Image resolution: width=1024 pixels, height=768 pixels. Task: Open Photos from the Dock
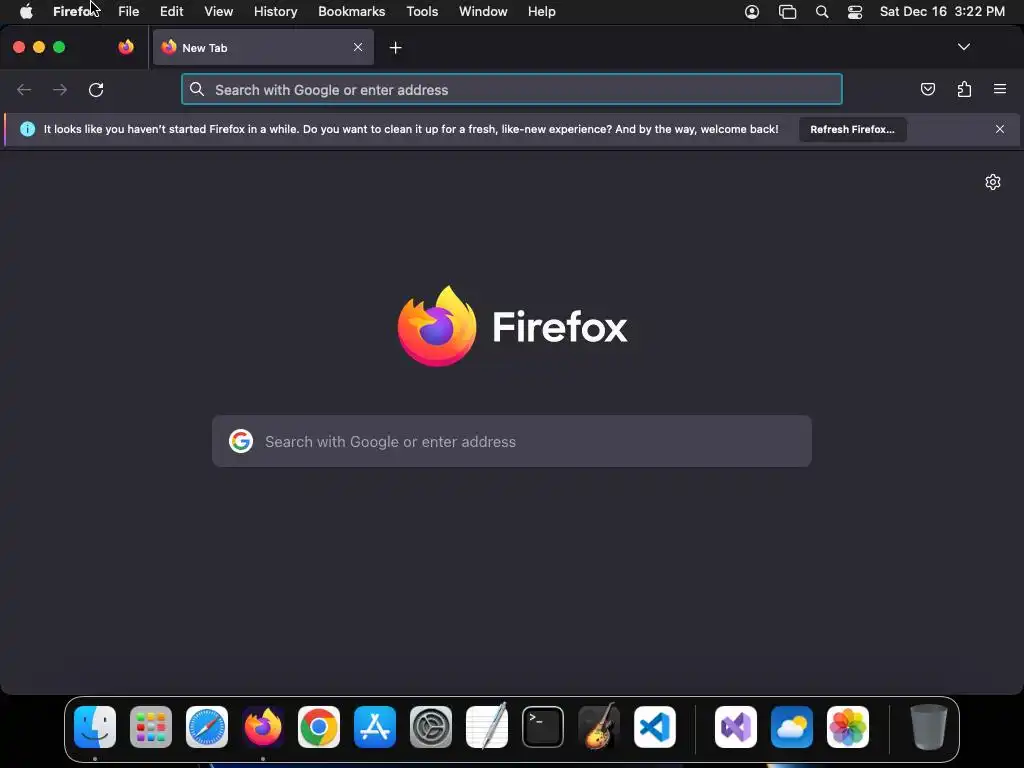(848, 727)
